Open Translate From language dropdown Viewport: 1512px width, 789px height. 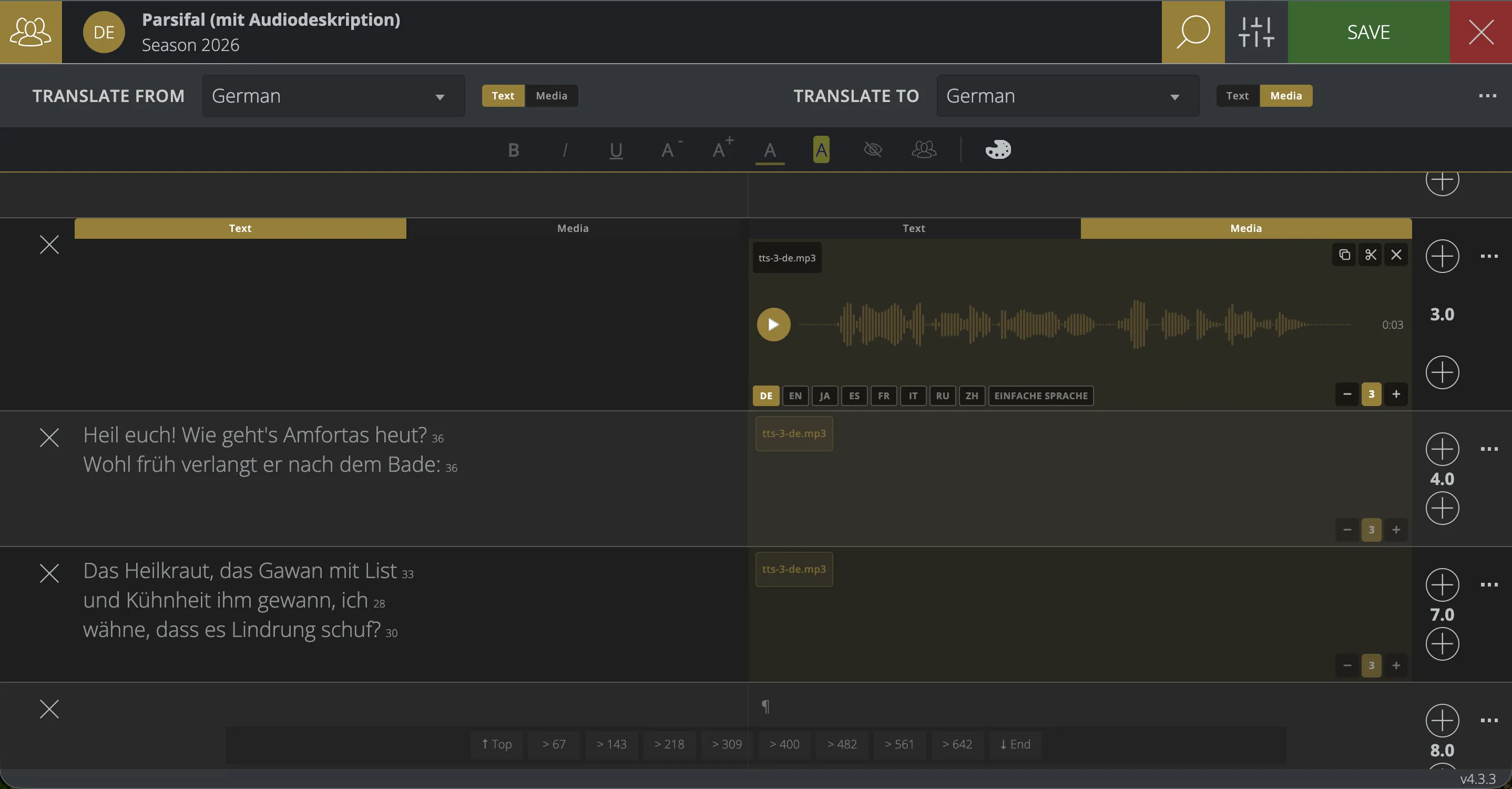click(x=333, y=96)
